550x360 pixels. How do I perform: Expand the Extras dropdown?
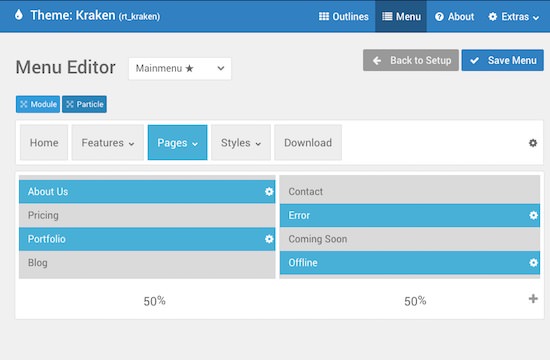pos(514,16)
